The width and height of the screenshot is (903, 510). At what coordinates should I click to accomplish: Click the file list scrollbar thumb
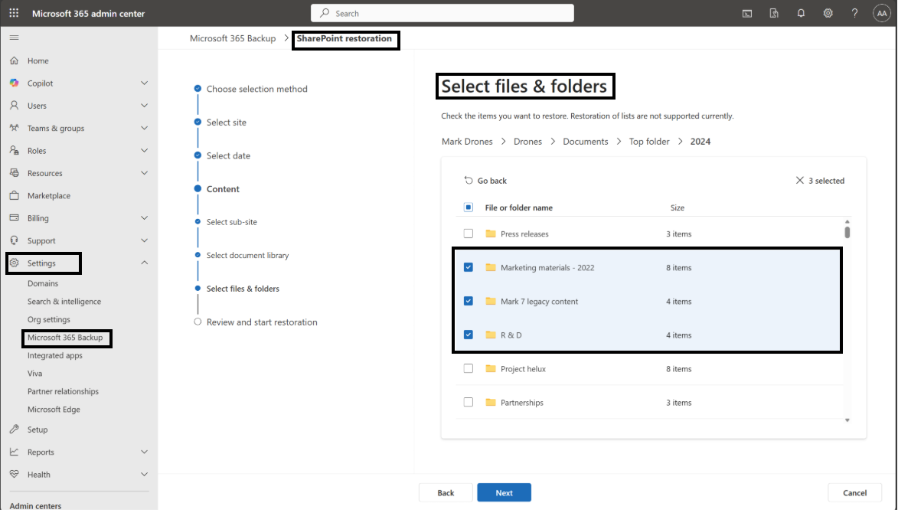[847, 232]
